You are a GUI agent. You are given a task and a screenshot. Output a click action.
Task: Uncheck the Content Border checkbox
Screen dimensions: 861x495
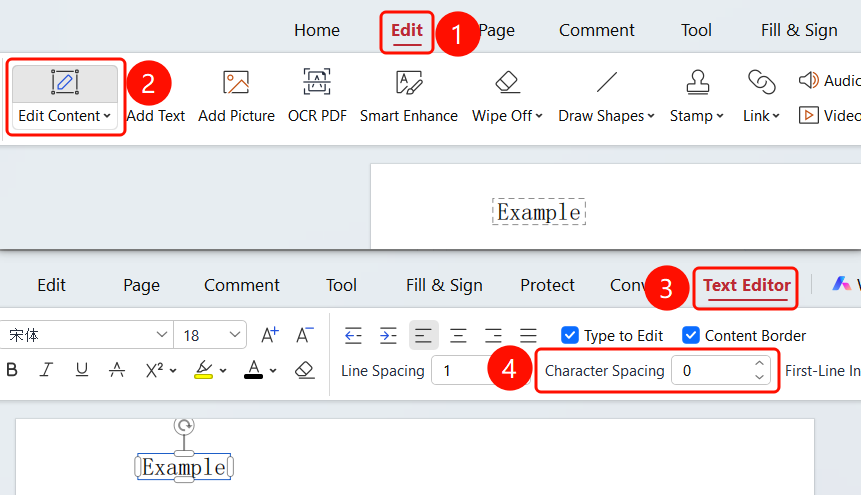tap(690, 335)
